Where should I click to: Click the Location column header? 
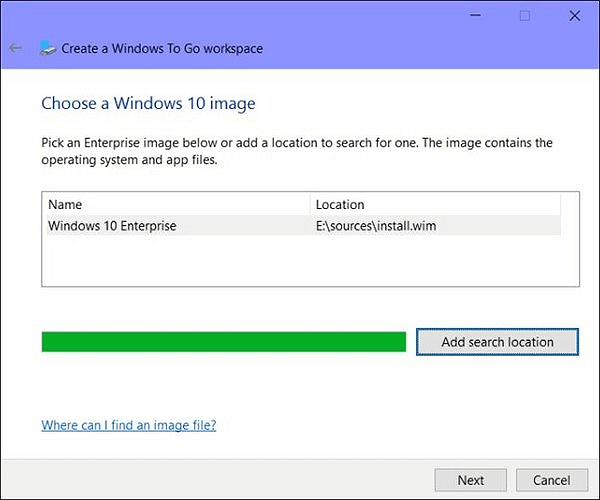pos(340,205)
